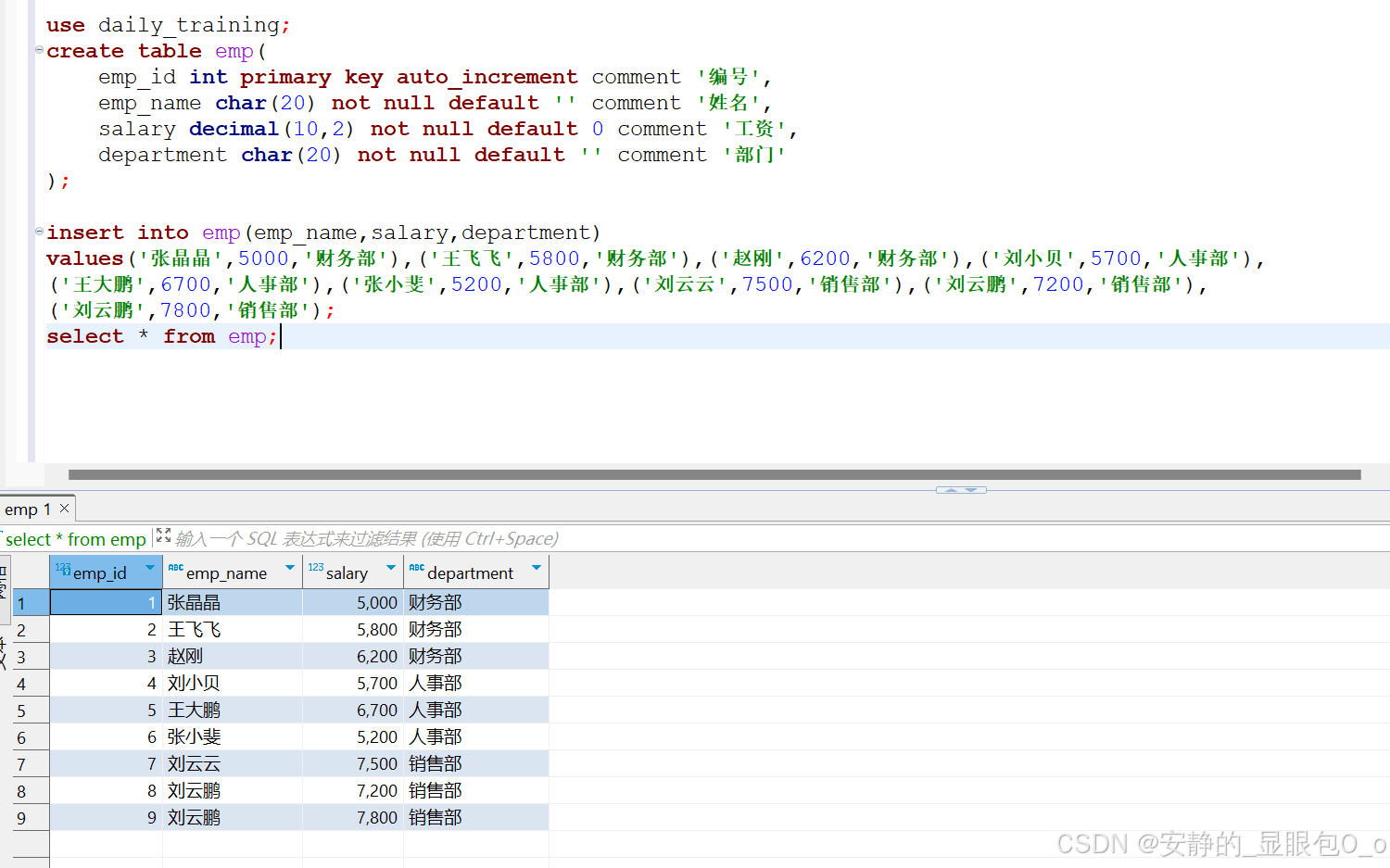Open the department column dropdown arrow
Screen dimensions: 1390x868
(x=537, y=568)
